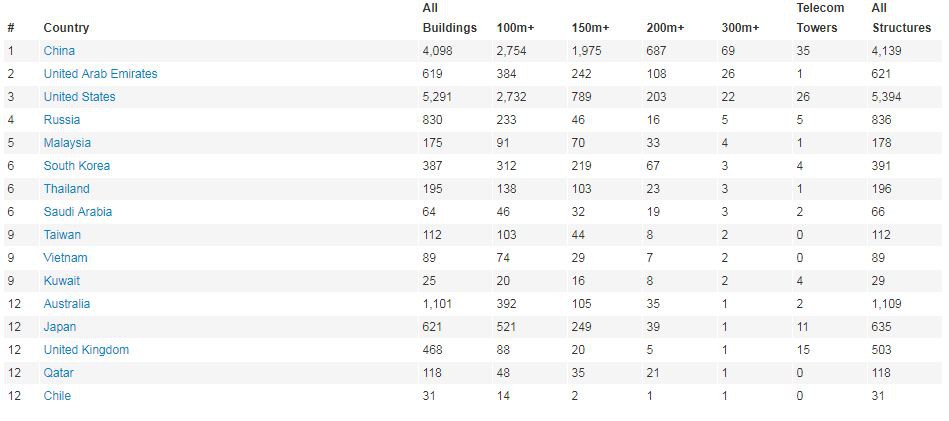Image resolution: width=949 pixels, height=421 pixels.
Task: Select the Japan link
Action: [60, 327]
